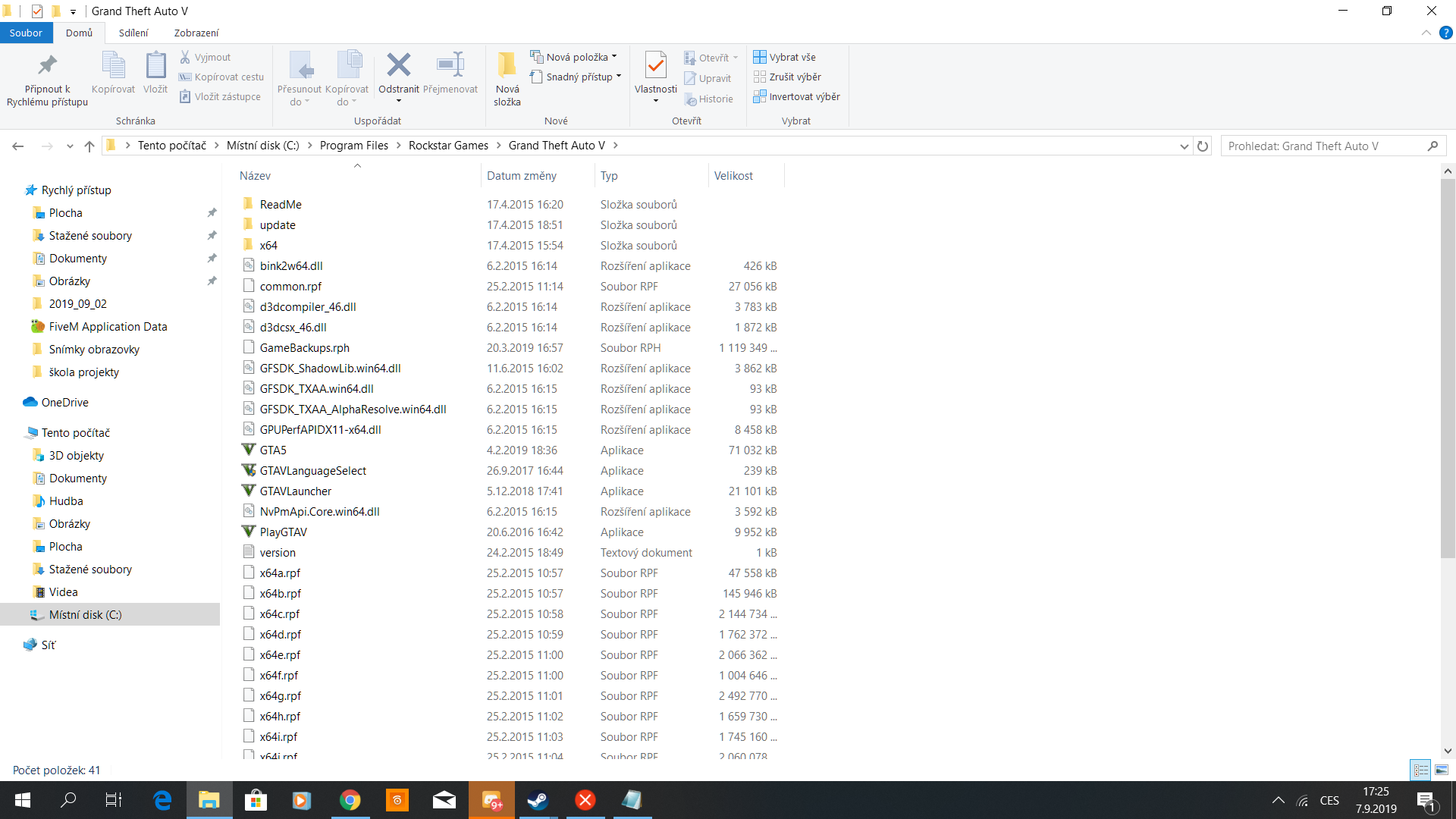Collapse the ribbon with the chevron
The image size is (1456, 819).
tap(1426, 33)
